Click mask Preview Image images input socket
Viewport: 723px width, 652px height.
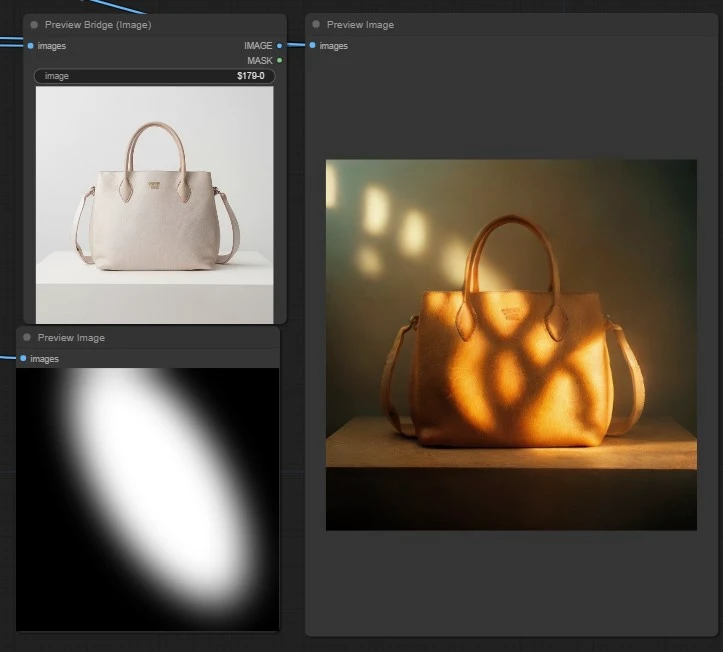coord(23,358)
